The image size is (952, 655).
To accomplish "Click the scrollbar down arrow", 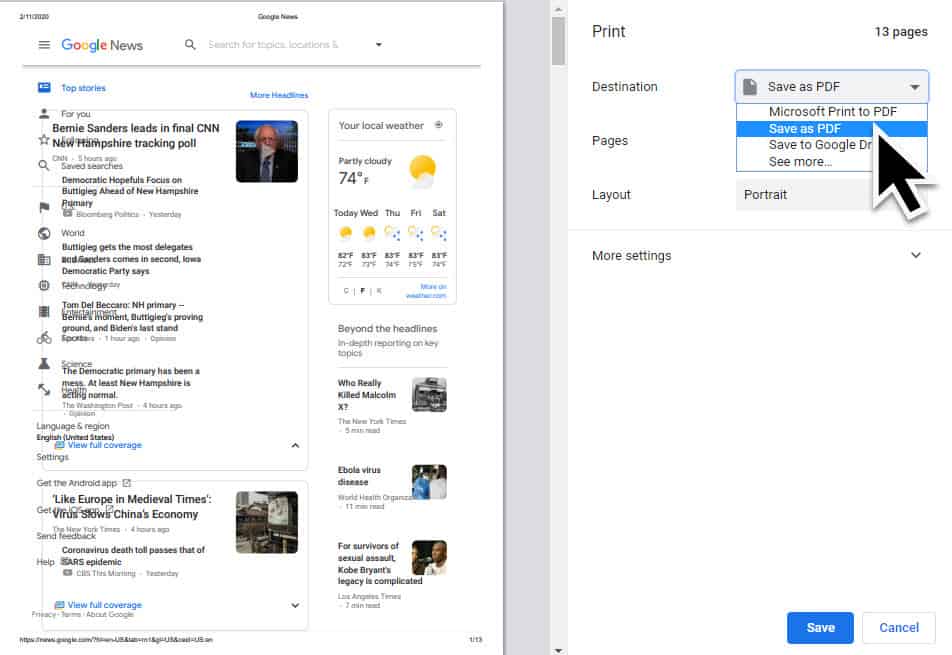I will 558,650.
